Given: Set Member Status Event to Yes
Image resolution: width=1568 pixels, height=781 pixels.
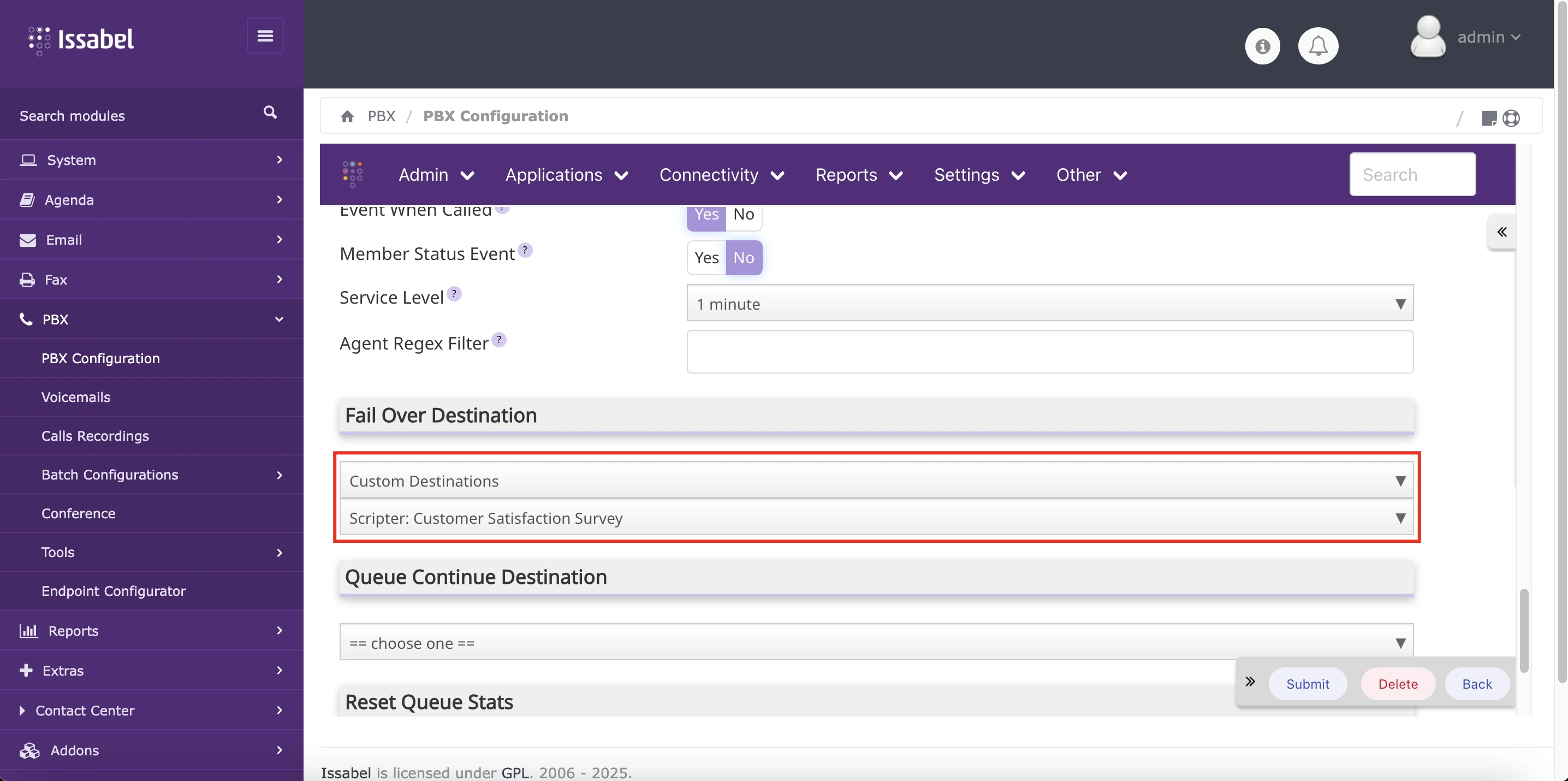Looking at the screenshot, I should tap(705, 257).
